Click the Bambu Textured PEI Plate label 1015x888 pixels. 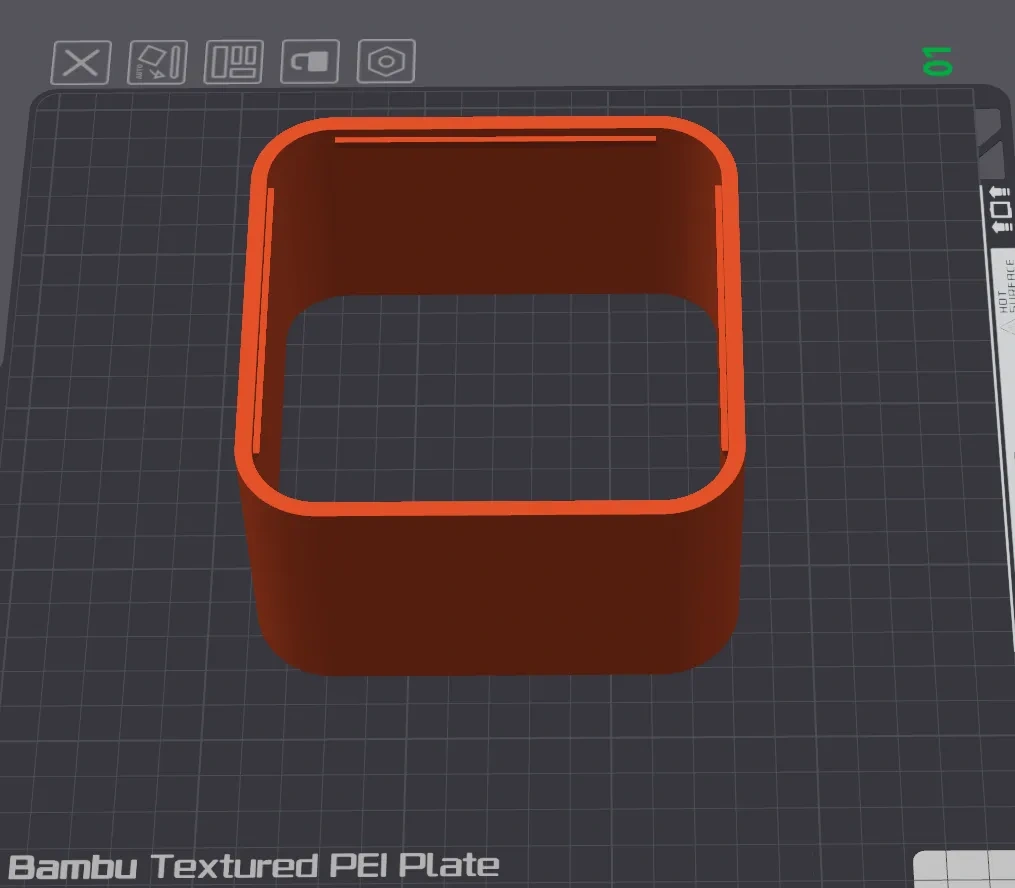tap(254, 867)
